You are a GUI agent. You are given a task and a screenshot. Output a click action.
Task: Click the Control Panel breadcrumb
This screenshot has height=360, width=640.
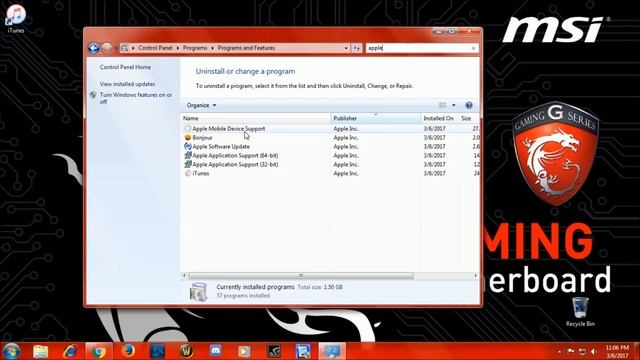coord(155,48)
